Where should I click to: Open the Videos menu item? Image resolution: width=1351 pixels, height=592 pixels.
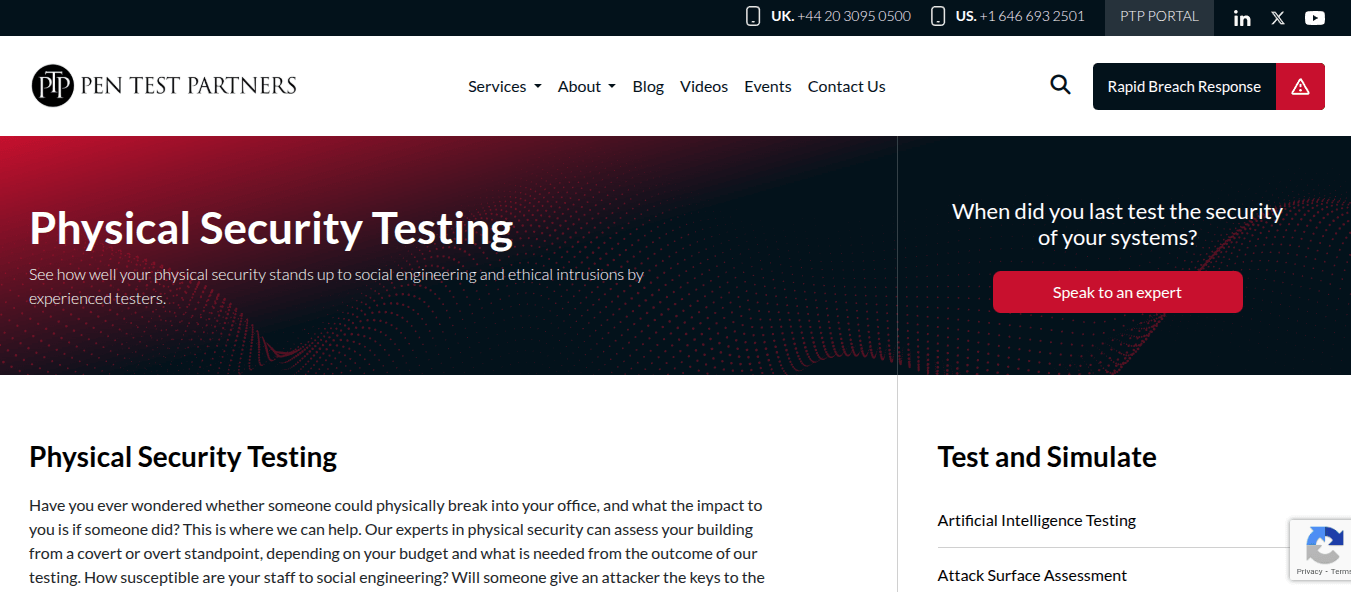tap(704, 86)
